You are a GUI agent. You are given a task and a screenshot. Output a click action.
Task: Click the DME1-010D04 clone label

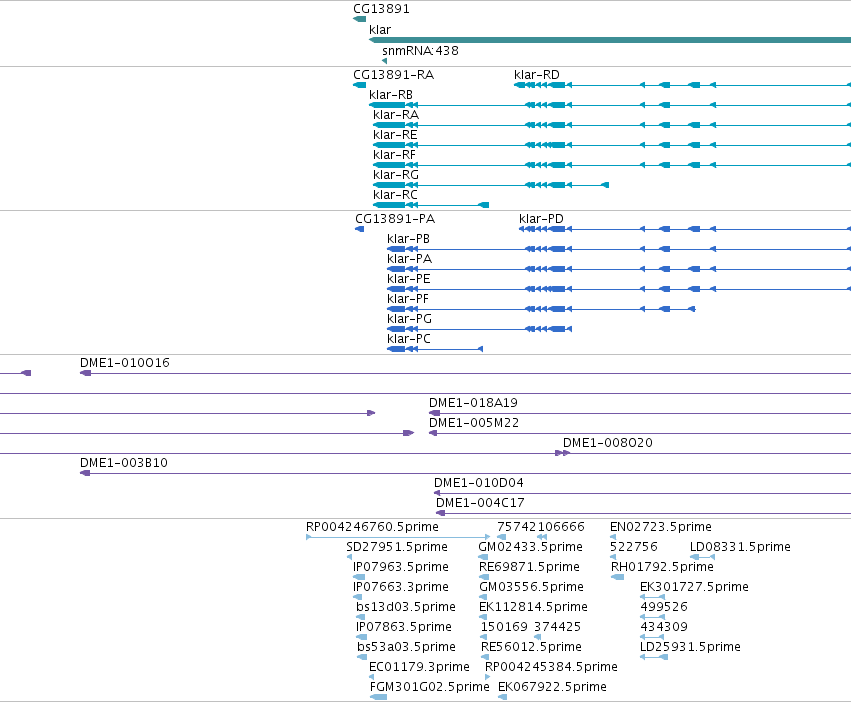click(x=479, y=483)
